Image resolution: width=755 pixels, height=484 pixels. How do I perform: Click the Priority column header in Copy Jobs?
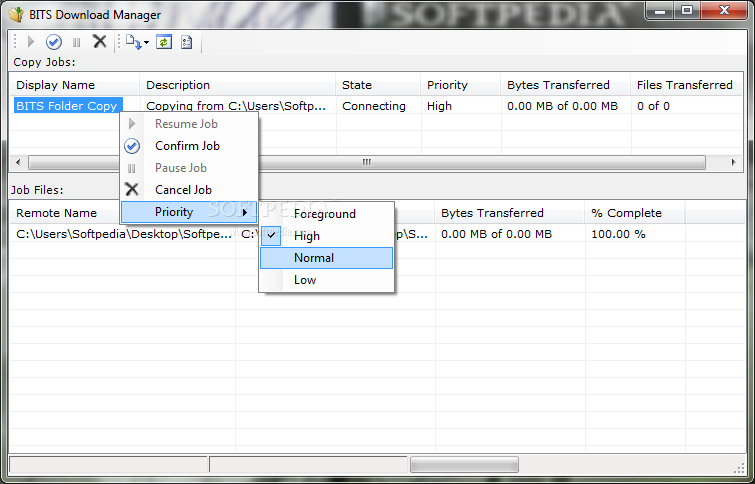point(460,85)
